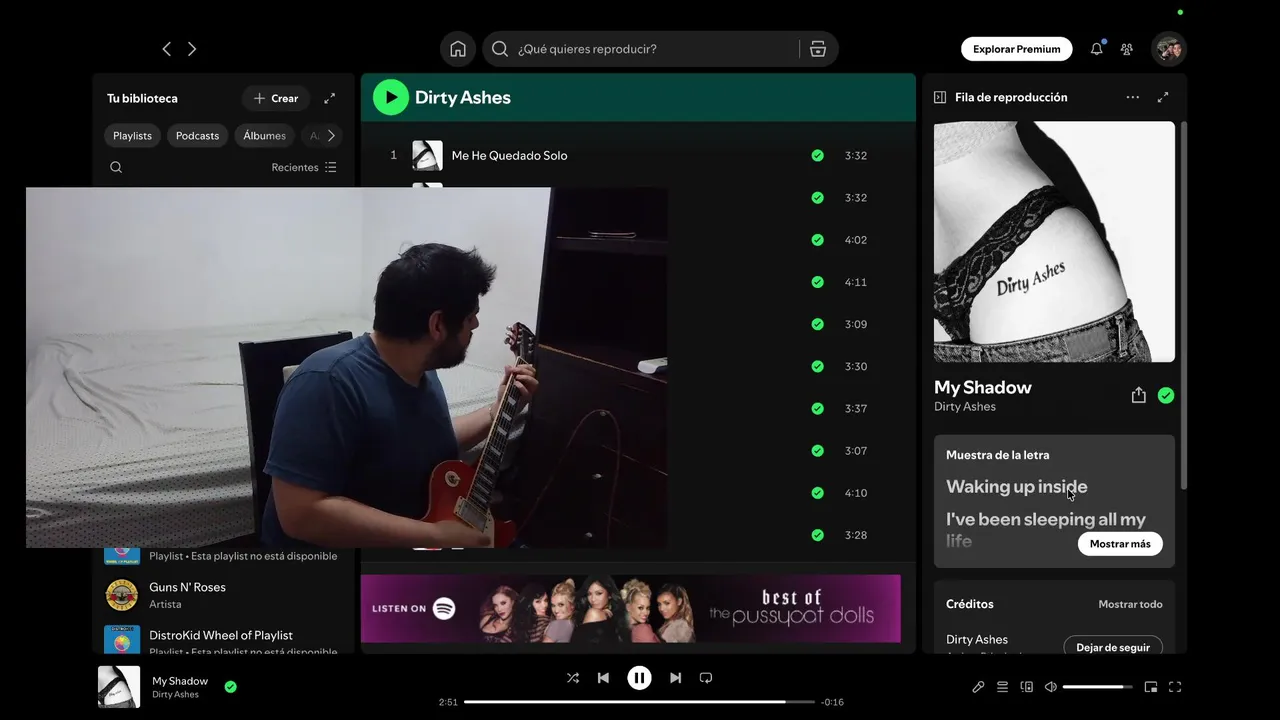Viewport: 1280px width, 720px height.
Task: Open connect to a device icon
Action: click(1026, 687)
